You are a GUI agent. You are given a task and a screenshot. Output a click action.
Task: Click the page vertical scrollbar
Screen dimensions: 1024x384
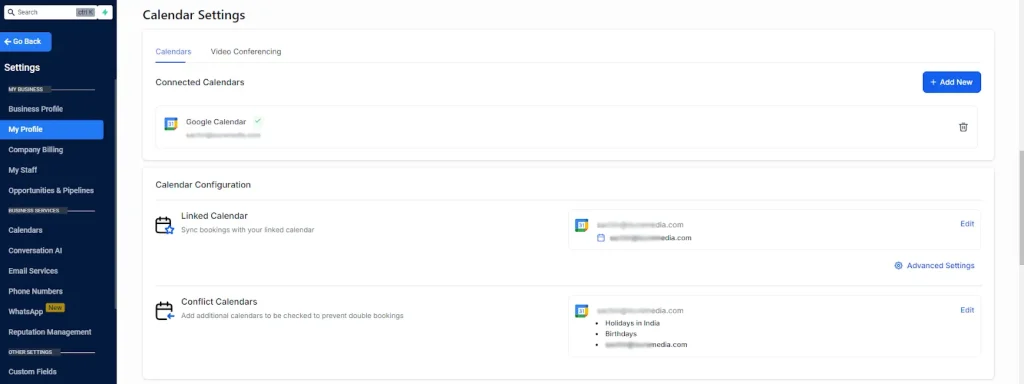coord(1020,208)
